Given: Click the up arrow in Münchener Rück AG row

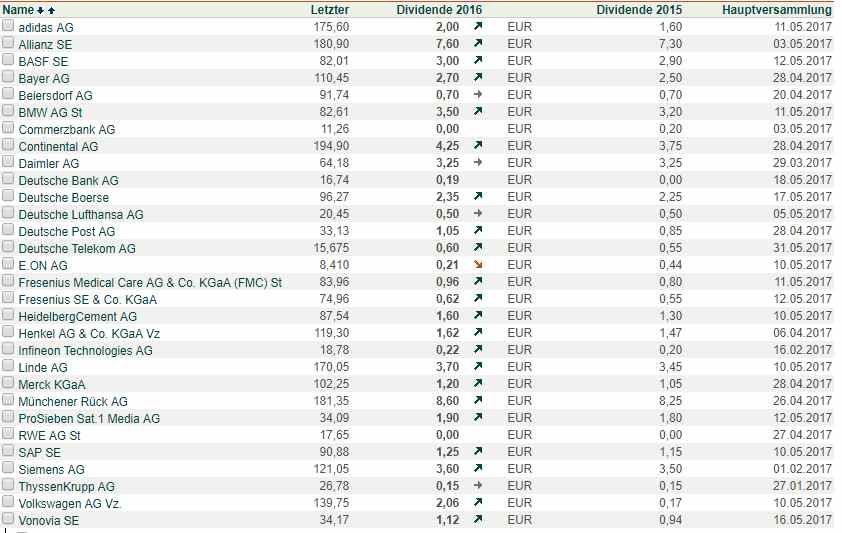Looking at the screenshot, I should (478, 400).
